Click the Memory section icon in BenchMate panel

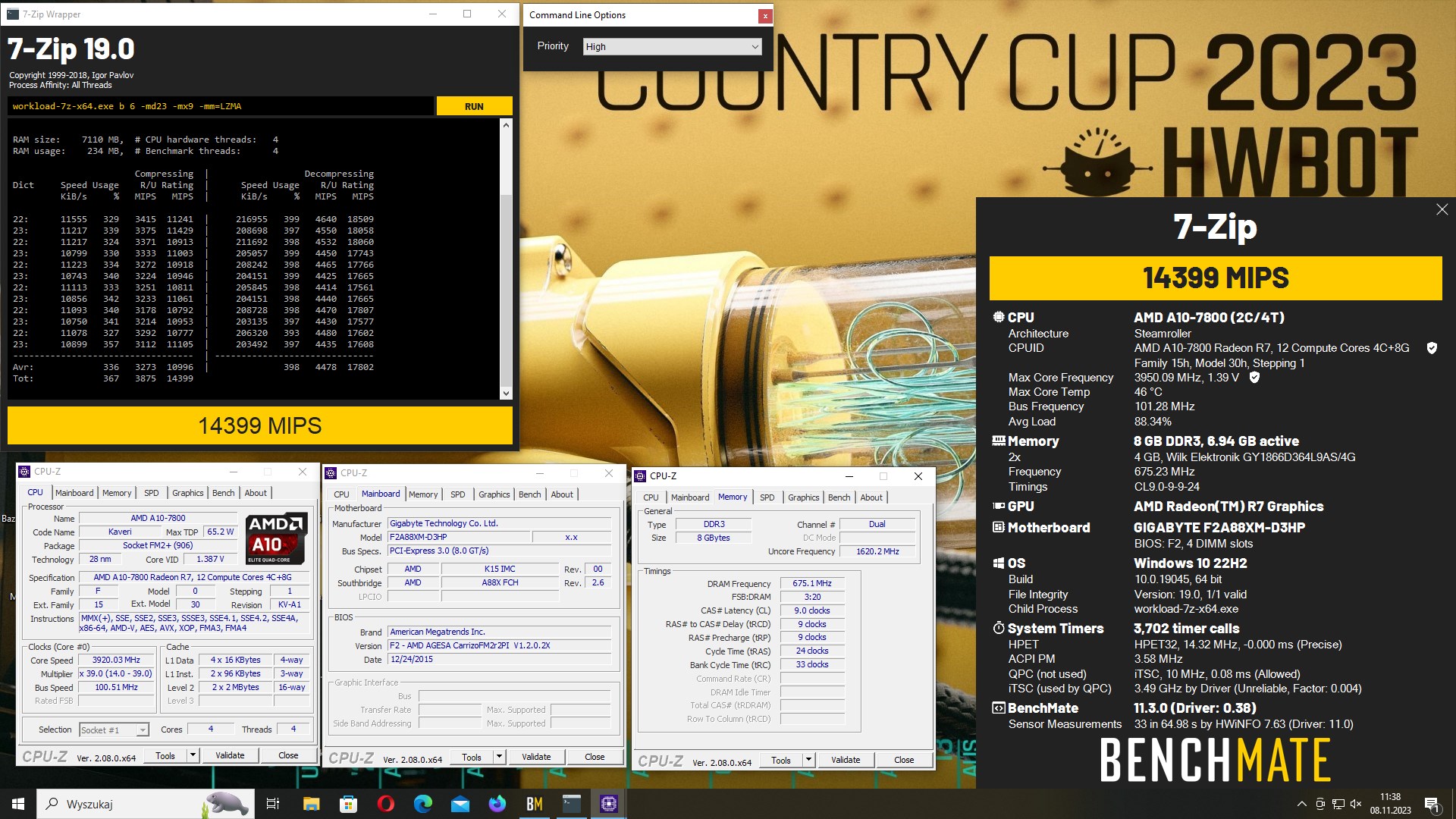point(999,441)
